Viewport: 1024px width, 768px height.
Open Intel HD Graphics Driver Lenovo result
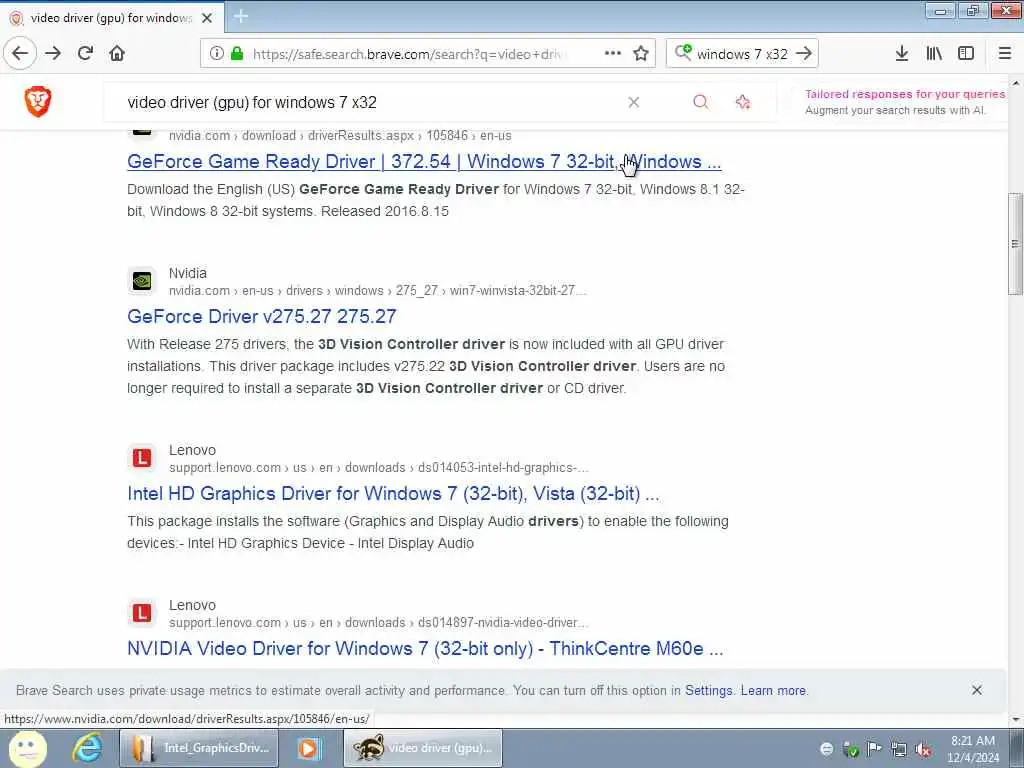tap(393, 493)
